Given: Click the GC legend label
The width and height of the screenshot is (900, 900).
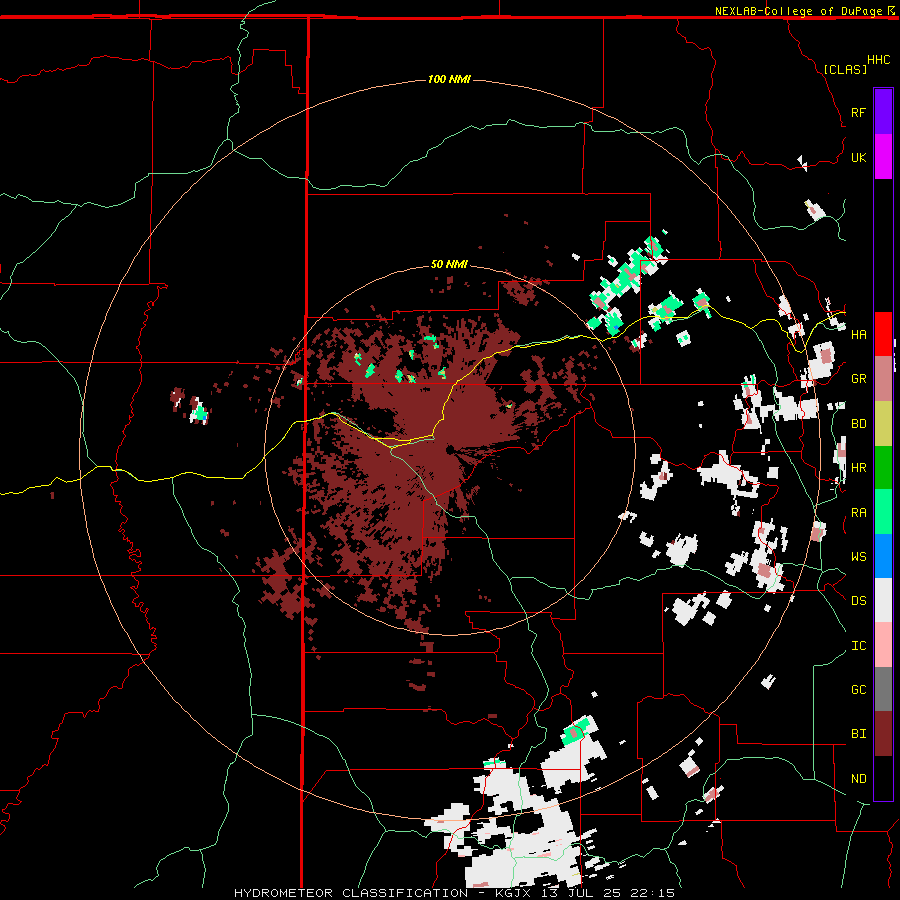Looking at the screenshot, I should (x=858, y=690).
